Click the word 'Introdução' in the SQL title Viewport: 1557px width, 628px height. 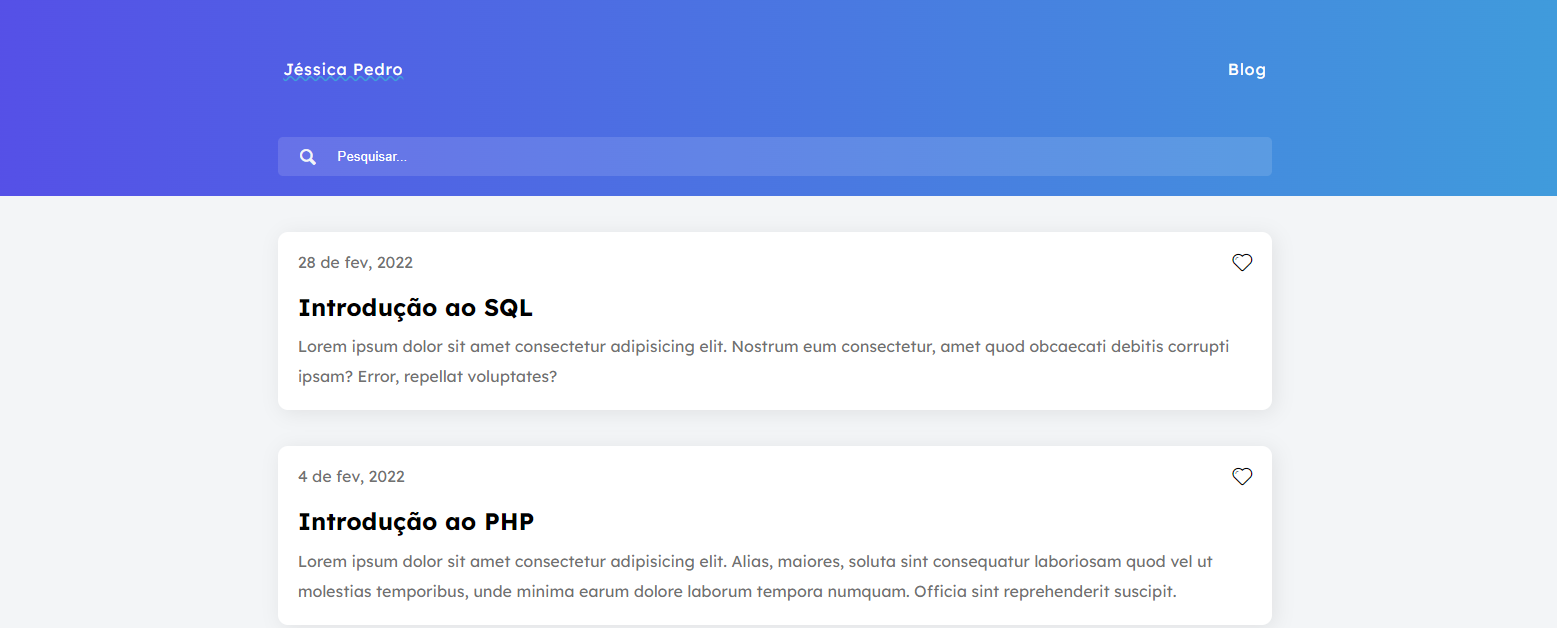coord(355,308)
